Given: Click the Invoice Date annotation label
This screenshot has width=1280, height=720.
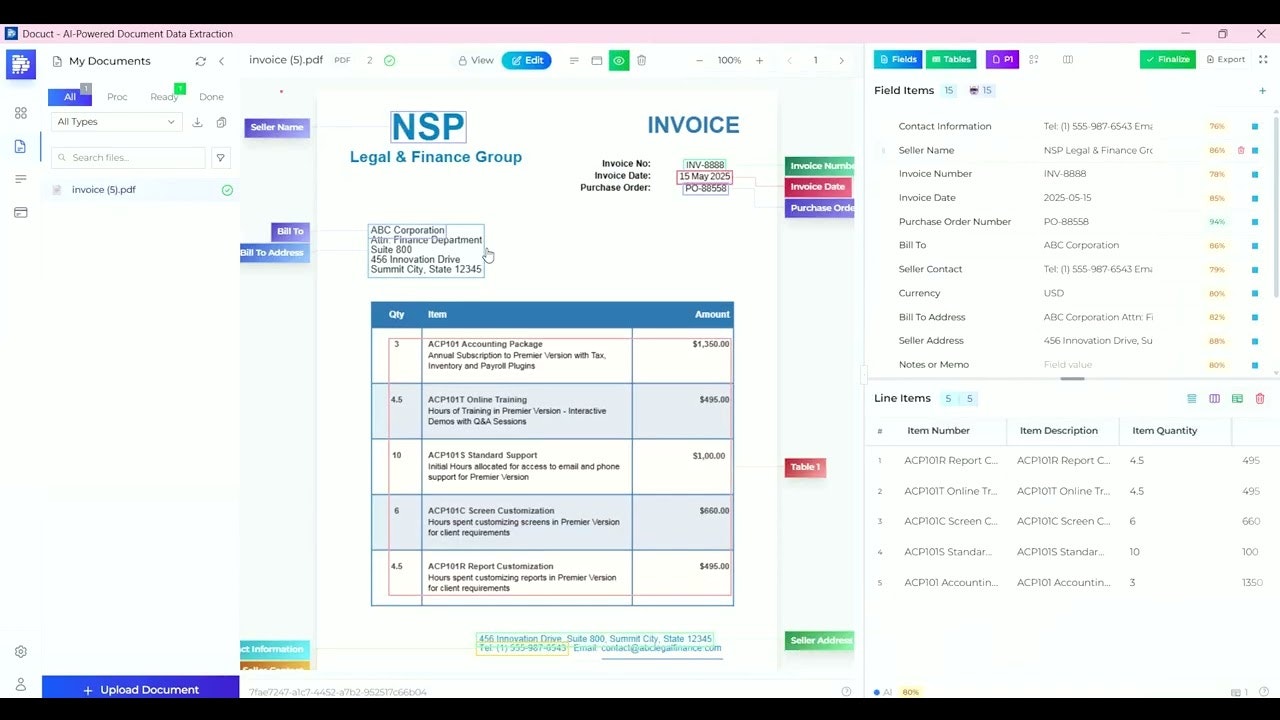Looking at the screenshot, I should pos(817,187).
